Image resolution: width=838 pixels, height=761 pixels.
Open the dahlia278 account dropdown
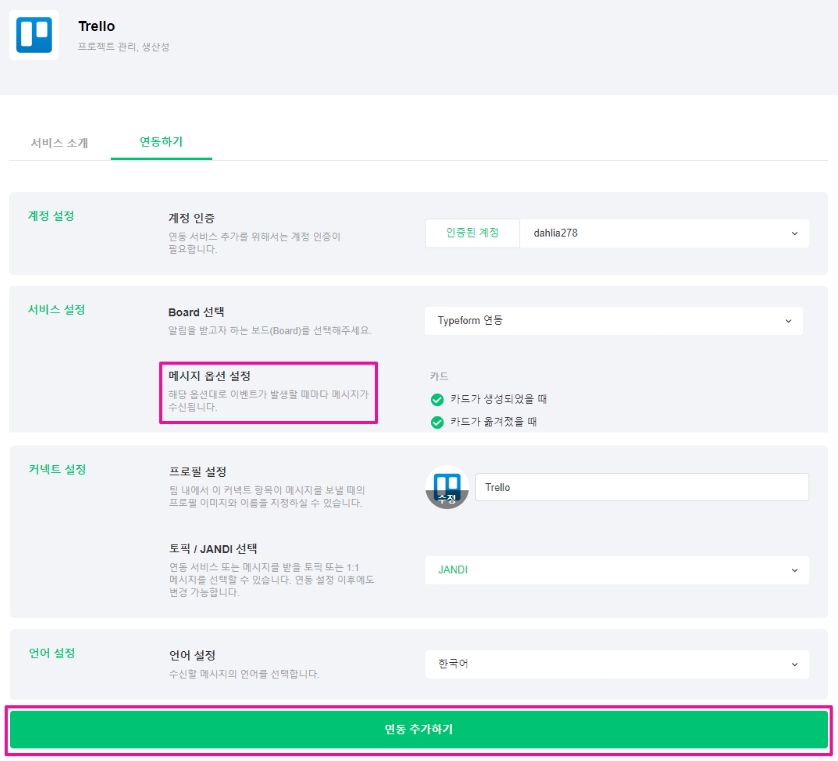coord(664,233)
